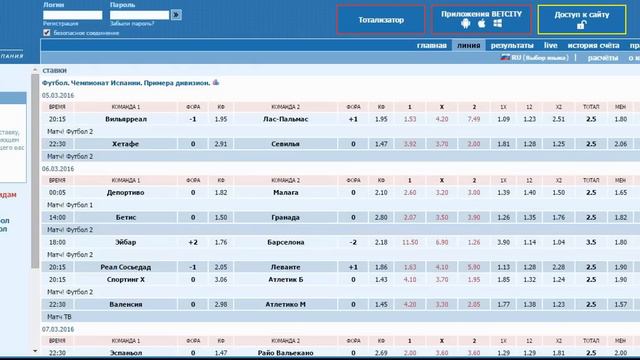640x360 pixels.
Task: Open the Забыли пароль? link
Action: tap(132, 24)
